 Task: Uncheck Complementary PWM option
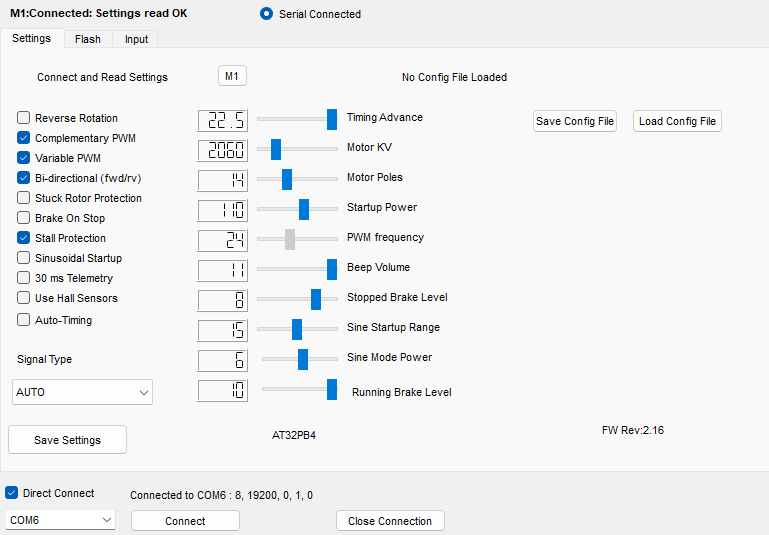click(x=24, y=138)
